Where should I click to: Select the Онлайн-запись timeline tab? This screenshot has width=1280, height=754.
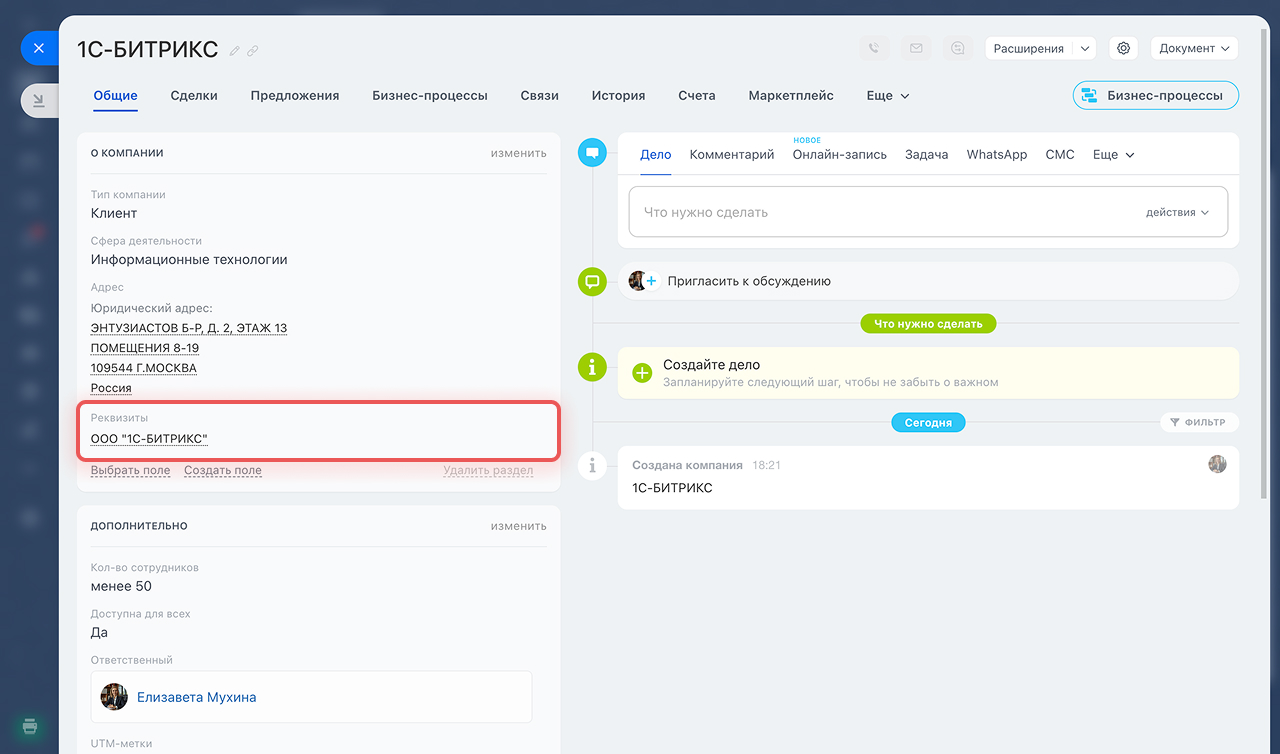(840, 155)
